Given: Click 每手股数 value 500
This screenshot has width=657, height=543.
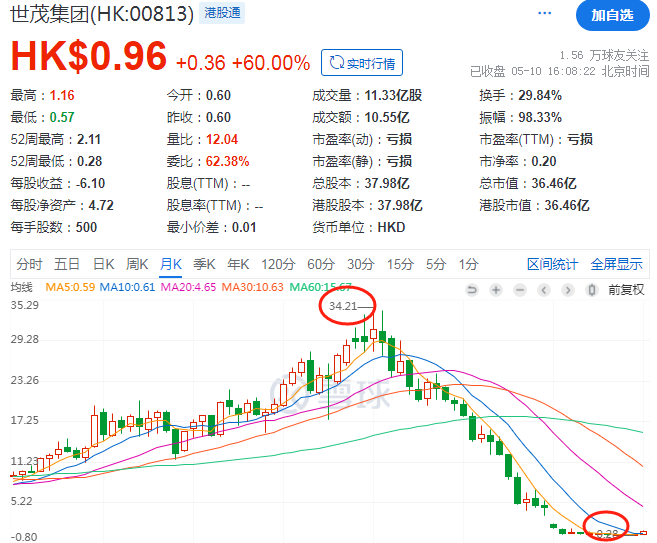Looking at the screenshot, I should pyautogui.click(x=86, y=227).
